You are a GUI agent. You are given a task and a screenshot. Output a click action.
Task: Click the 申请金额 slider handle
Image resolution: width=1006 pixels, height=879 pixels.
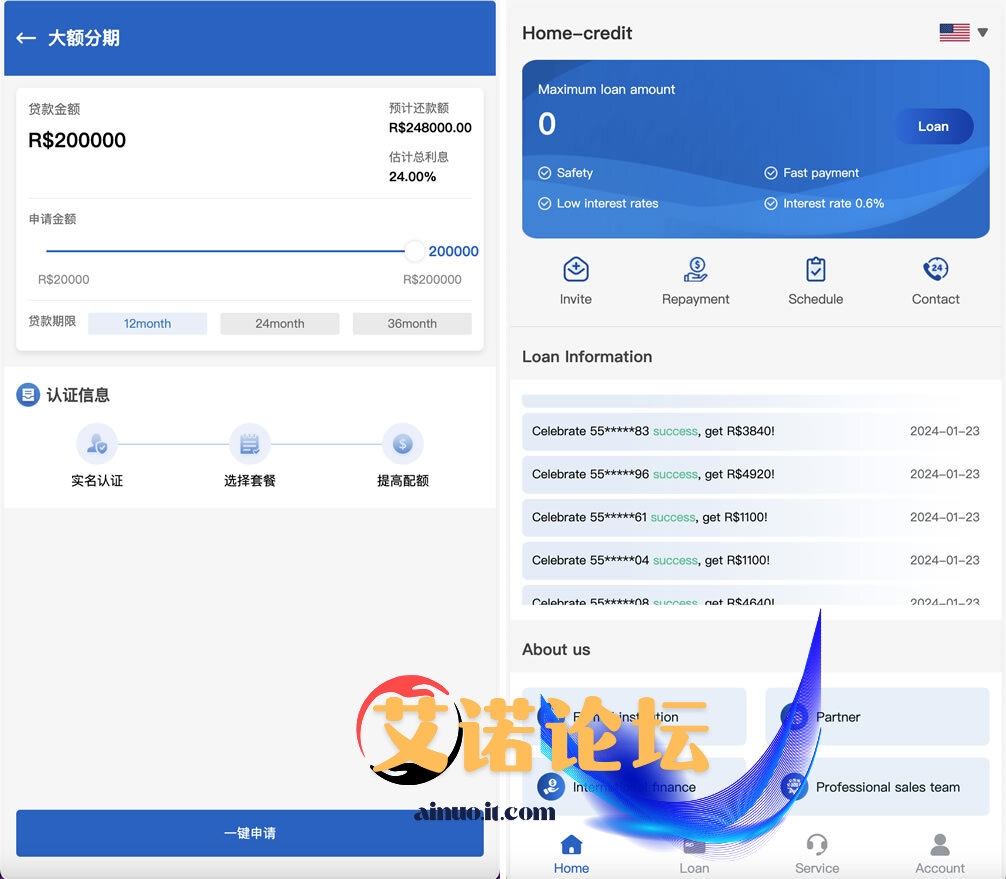(414, 251)
